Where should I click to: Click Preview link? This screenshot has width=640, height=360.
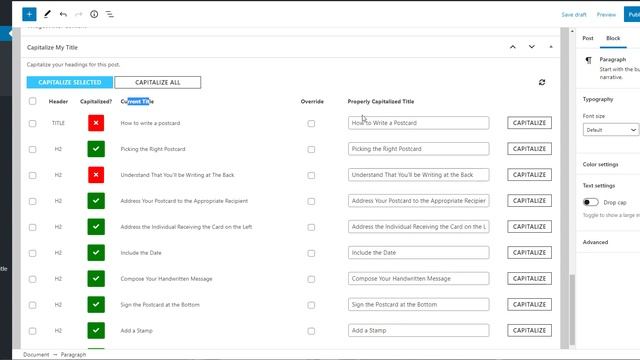(x=606, y=14)
